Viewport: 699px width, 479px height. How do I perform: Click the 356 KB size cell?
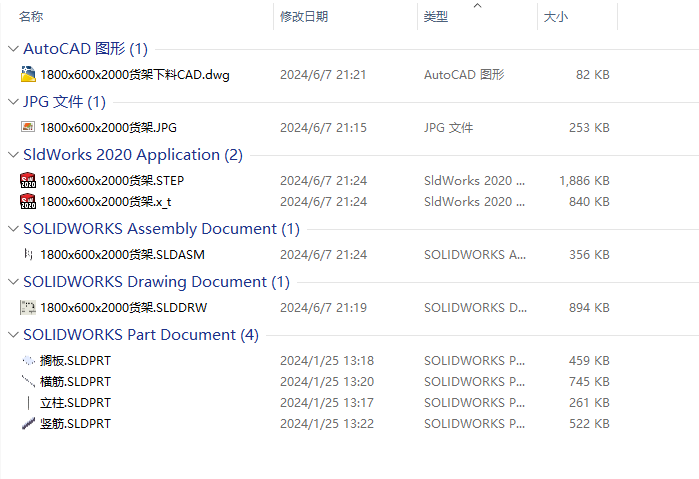589,255
